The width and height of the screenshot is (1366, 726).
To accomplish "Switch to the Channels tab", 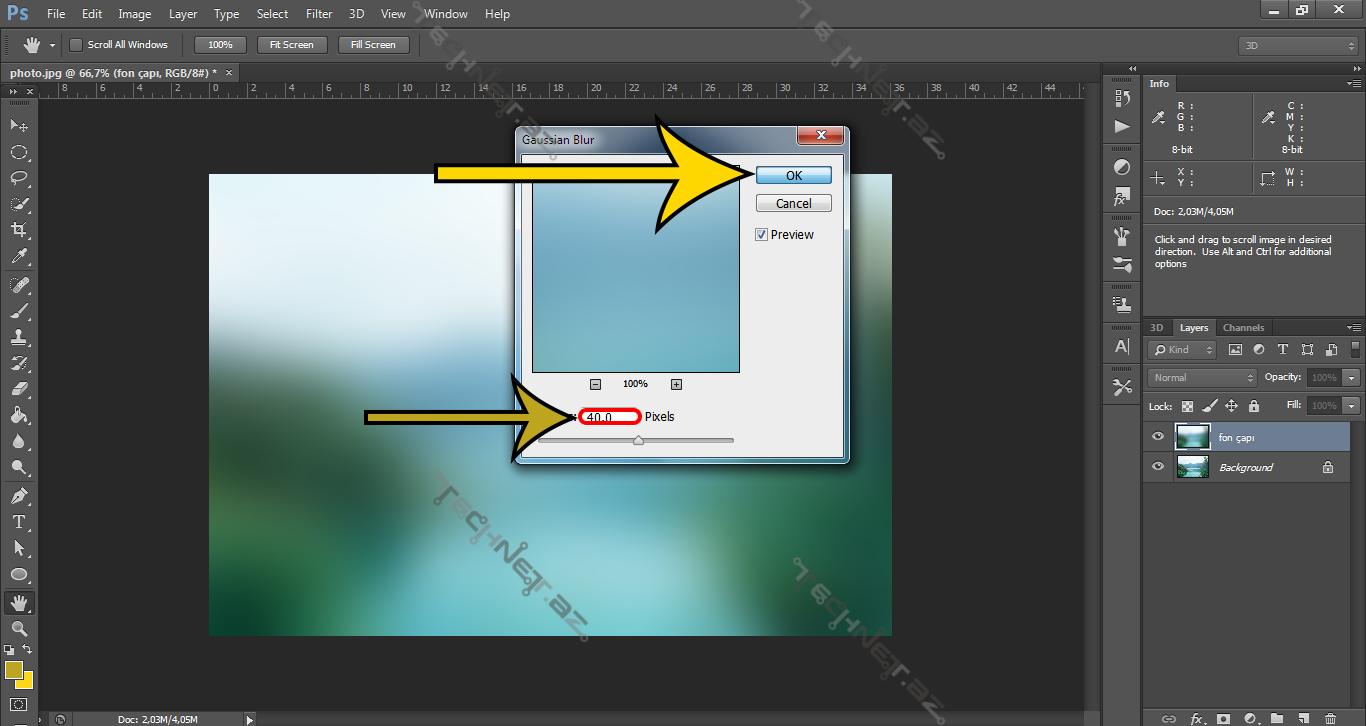I will coord(1243,328).
